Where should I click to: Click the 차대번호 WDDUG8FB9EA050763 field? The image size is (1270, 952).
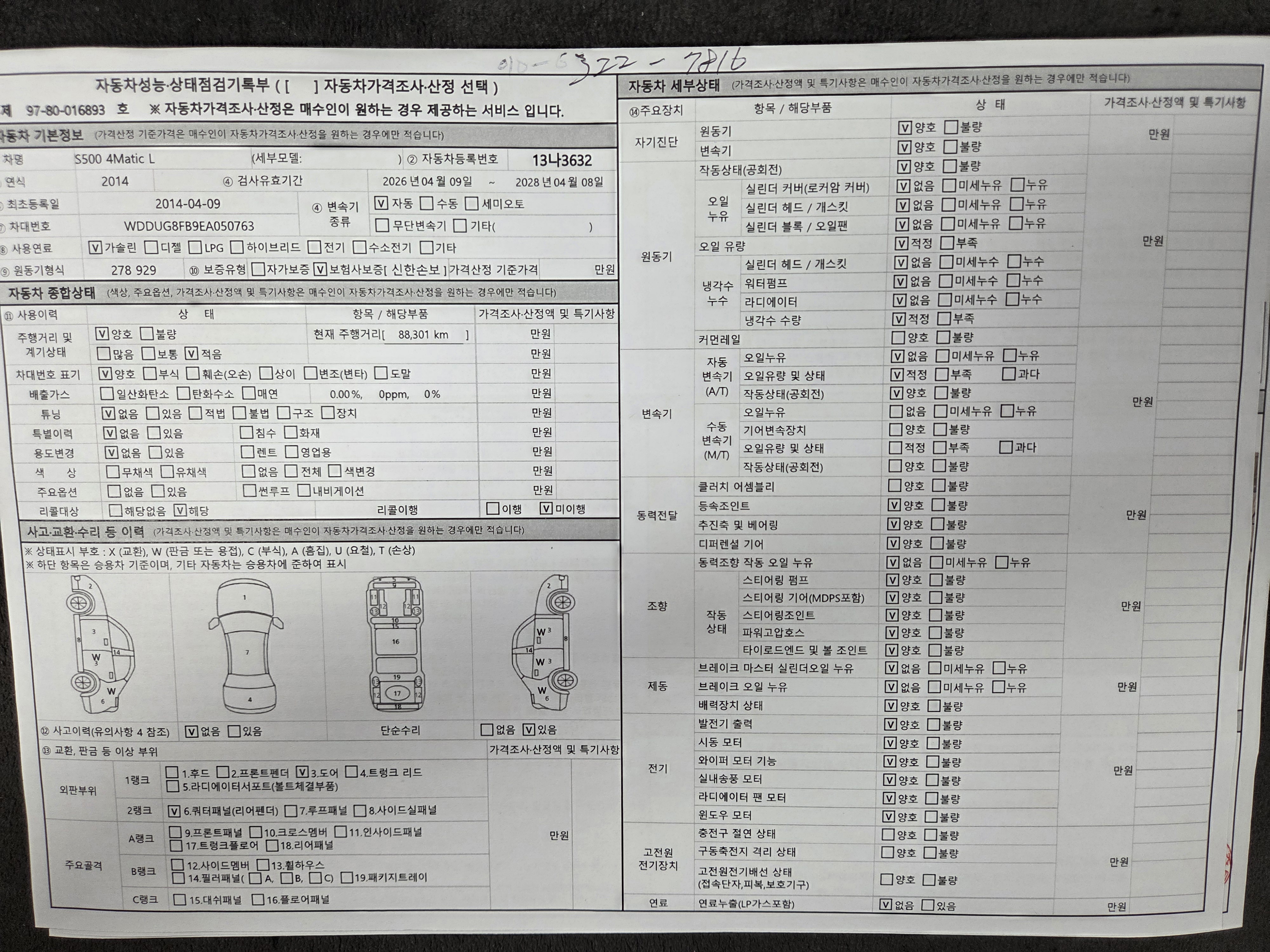(189, 226)
